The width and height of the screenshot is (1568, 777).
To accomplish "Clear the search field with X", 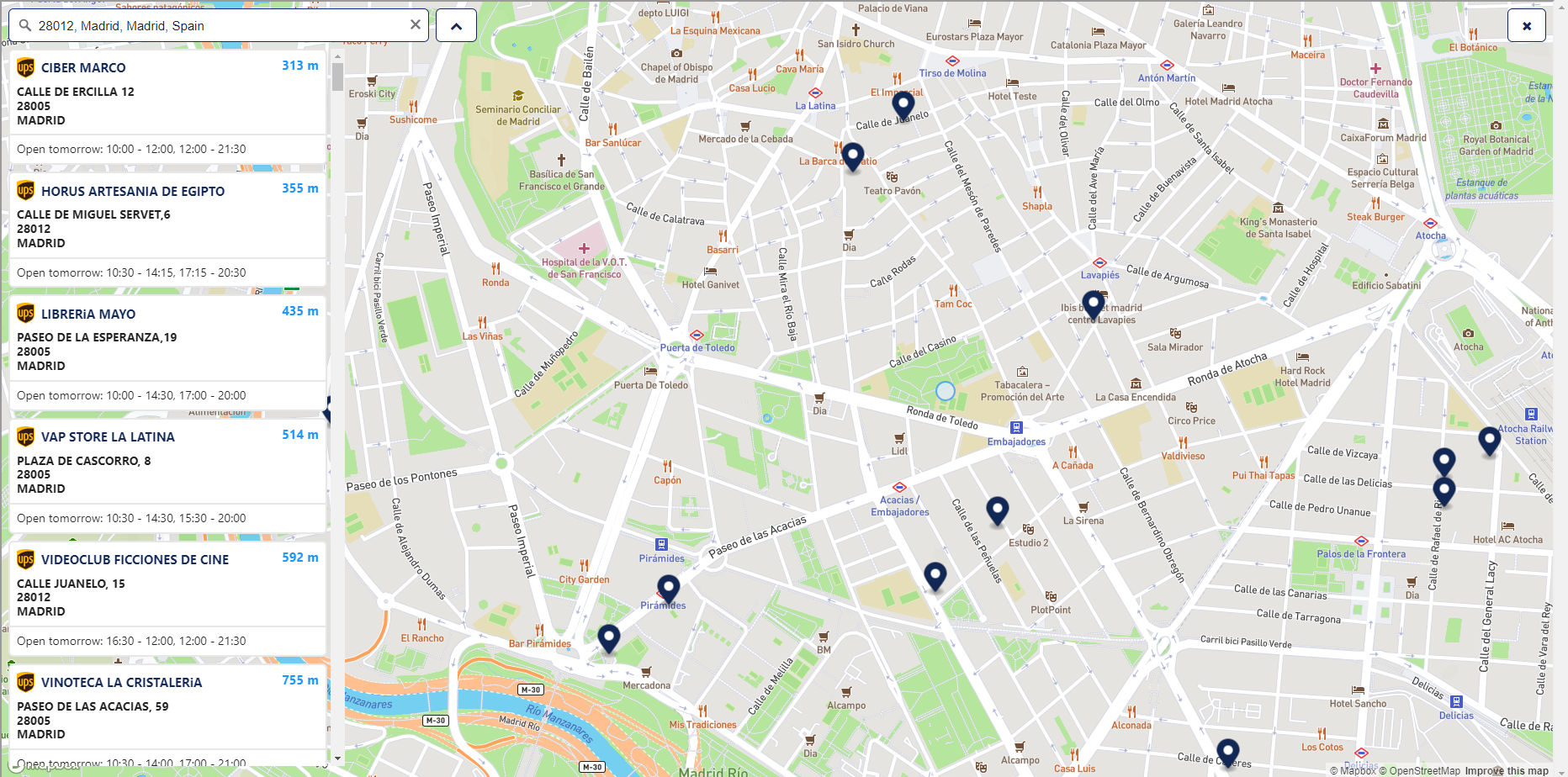I will point(415,25).
